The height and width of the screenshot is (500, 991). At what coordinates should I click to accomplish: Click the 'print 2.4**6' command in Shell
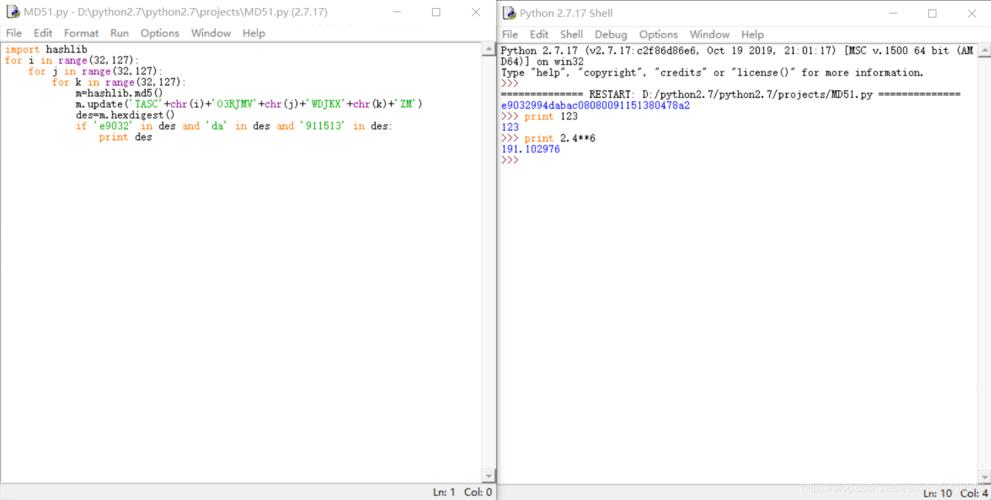click(x=559, y=138)
